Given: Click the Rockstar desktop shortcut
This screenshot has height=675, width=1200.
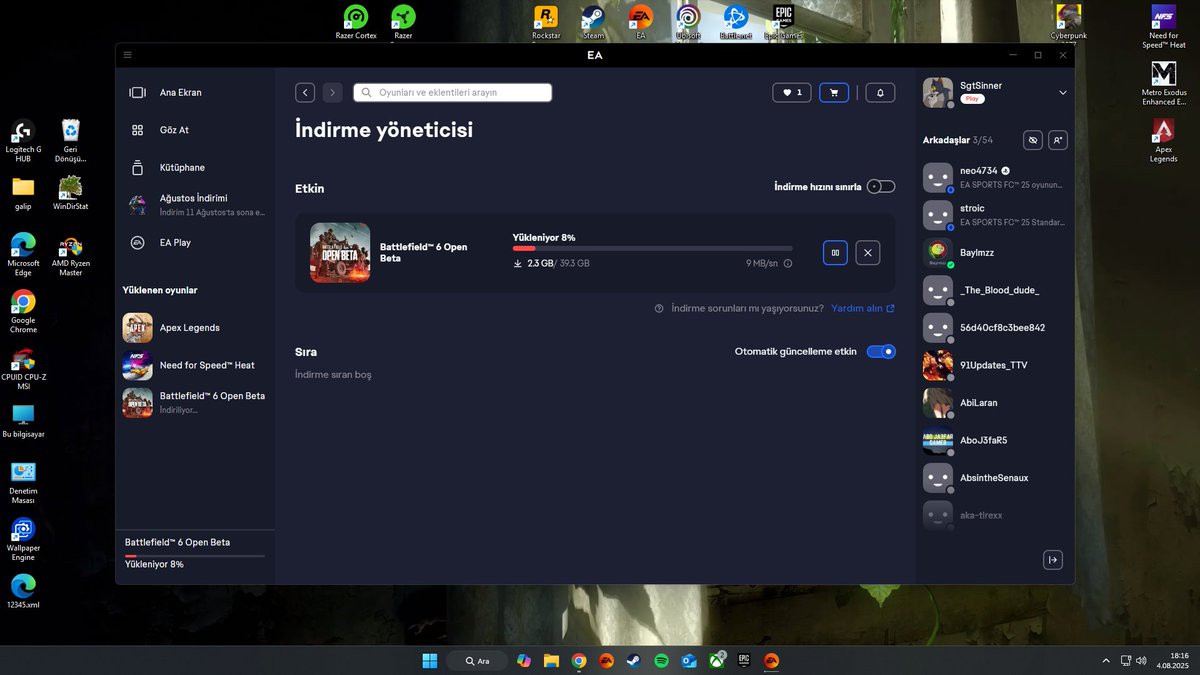Looking at the screenshot, I should coord(546,22).
